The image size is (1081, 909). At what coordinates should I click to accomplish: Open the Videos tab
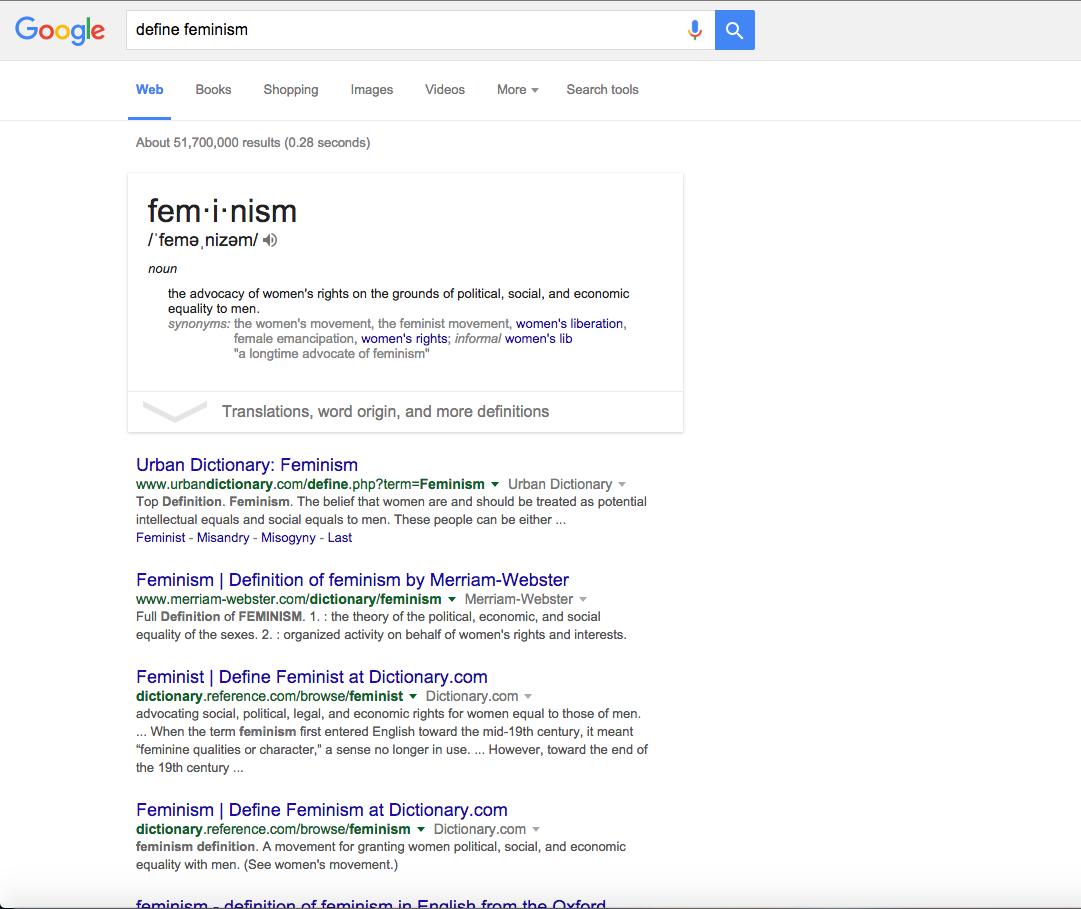click(x=445, y=90)
